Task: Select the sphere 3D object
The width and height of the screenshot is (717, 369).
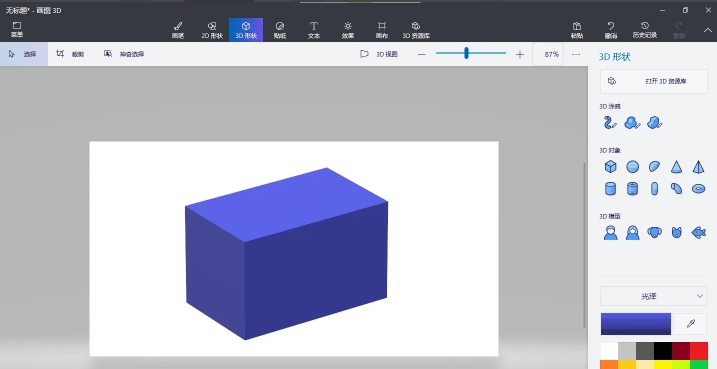Action: coord(632,166)
